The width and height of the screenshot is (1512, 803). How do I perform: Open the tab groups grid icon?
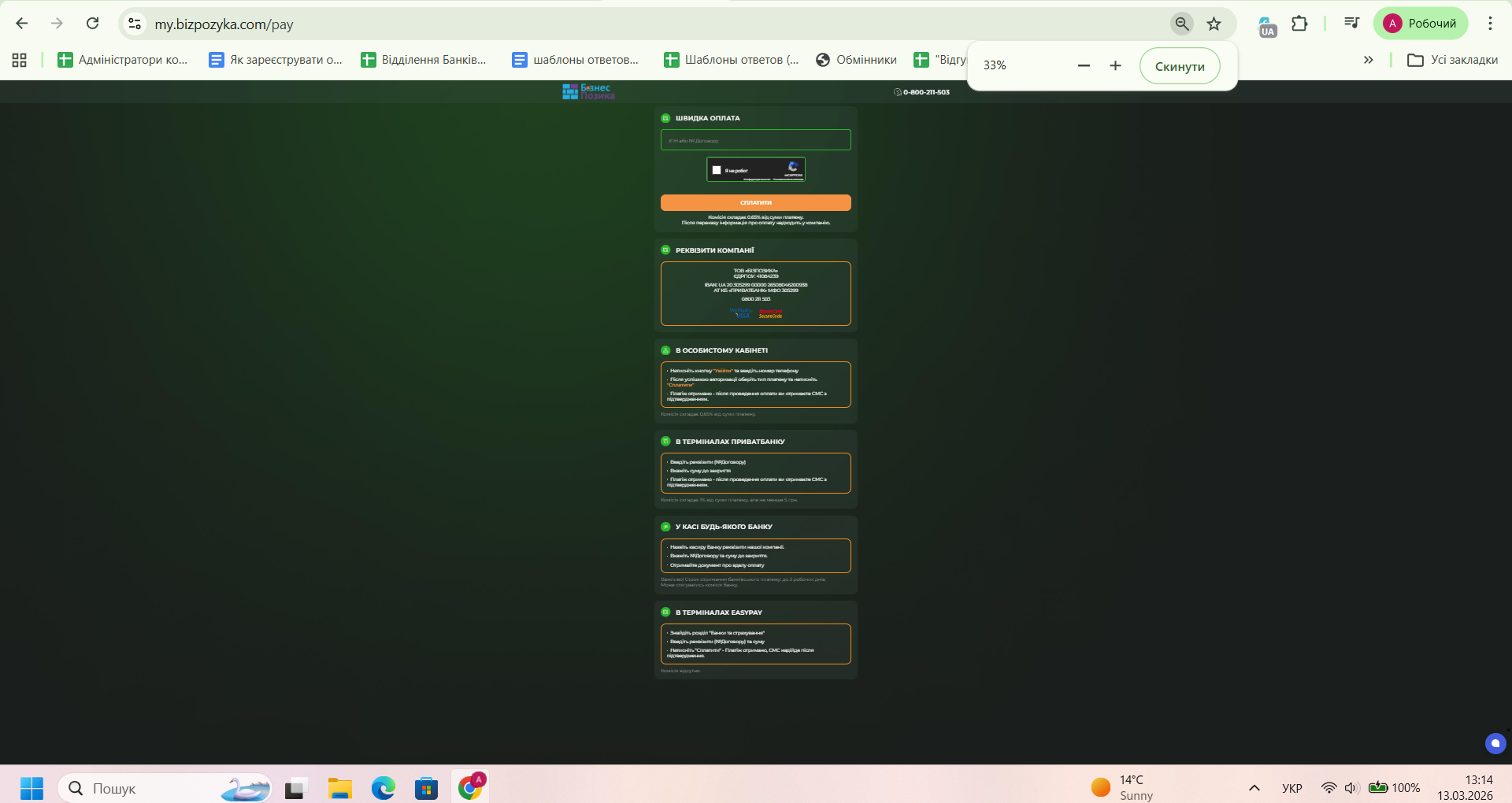[x=20, y=60]
